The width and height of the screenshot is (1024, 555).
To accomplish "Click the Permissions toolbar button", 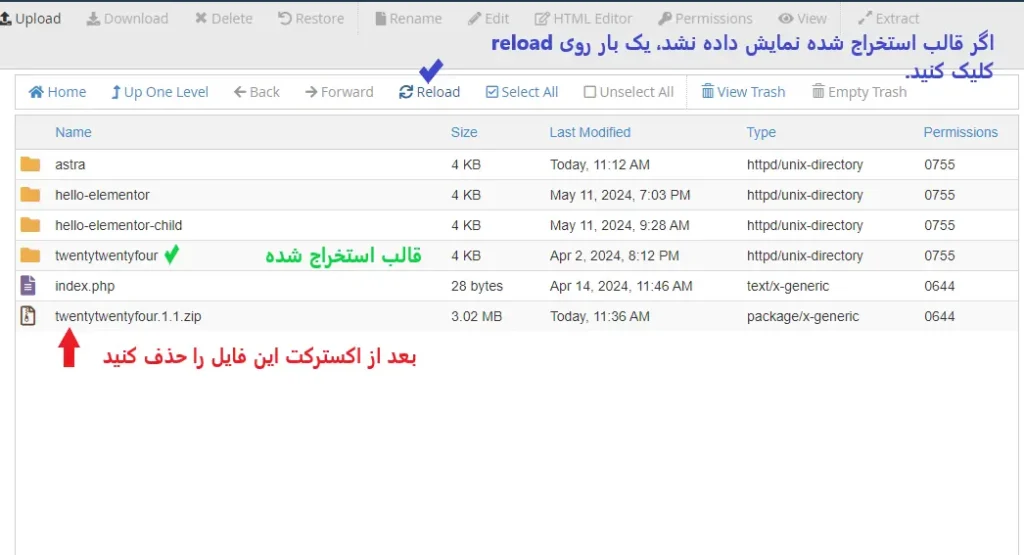I will pos(705,18).
